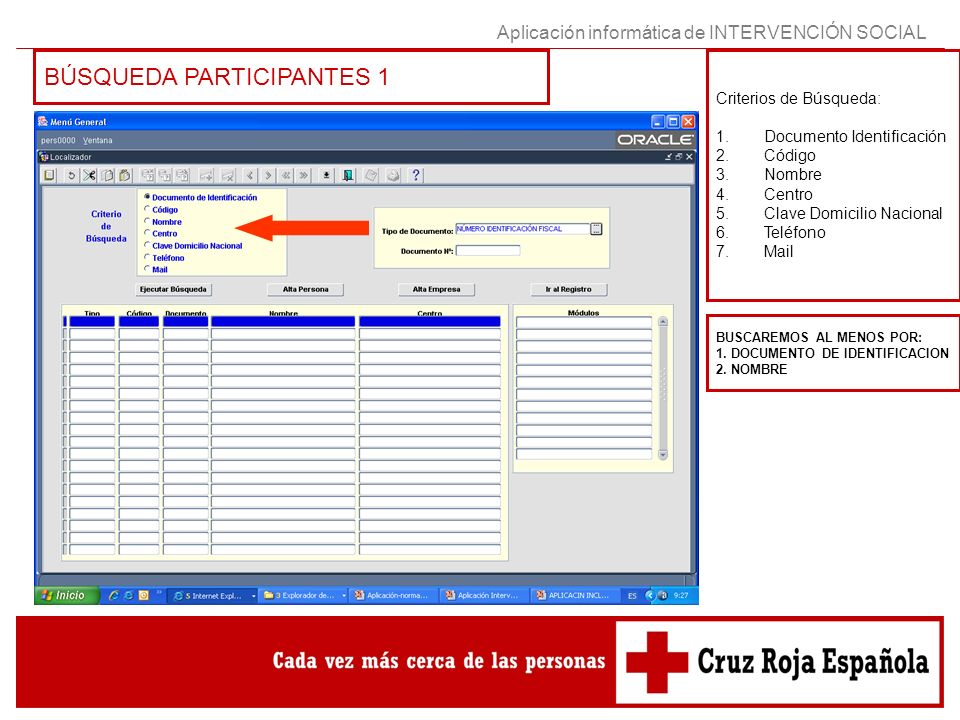Click the 9:27 clock in the system tray

click(681, 595)
